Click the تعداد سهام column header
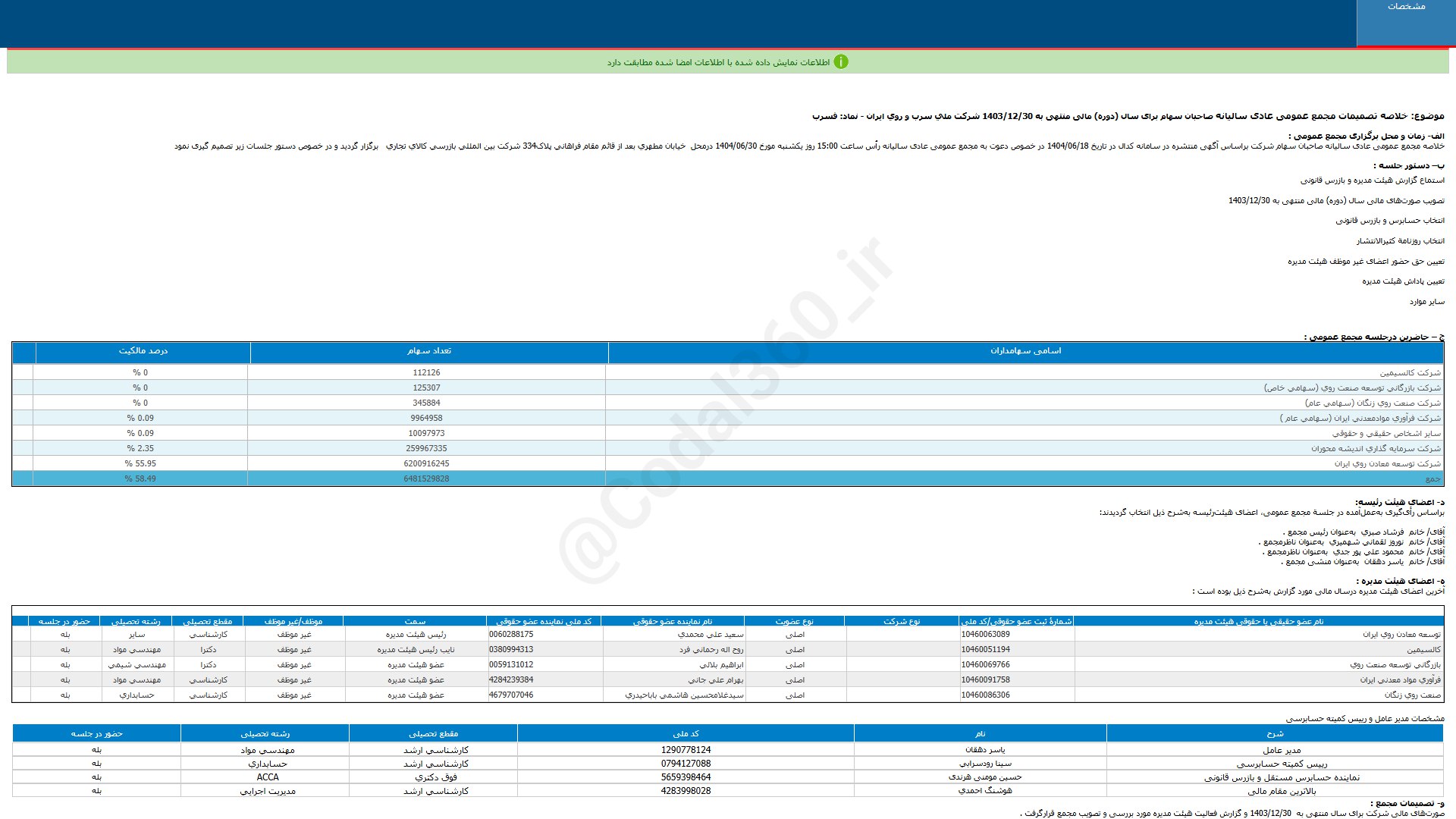Viewport: 1456px width, 819px height. (x=428, y=351)
